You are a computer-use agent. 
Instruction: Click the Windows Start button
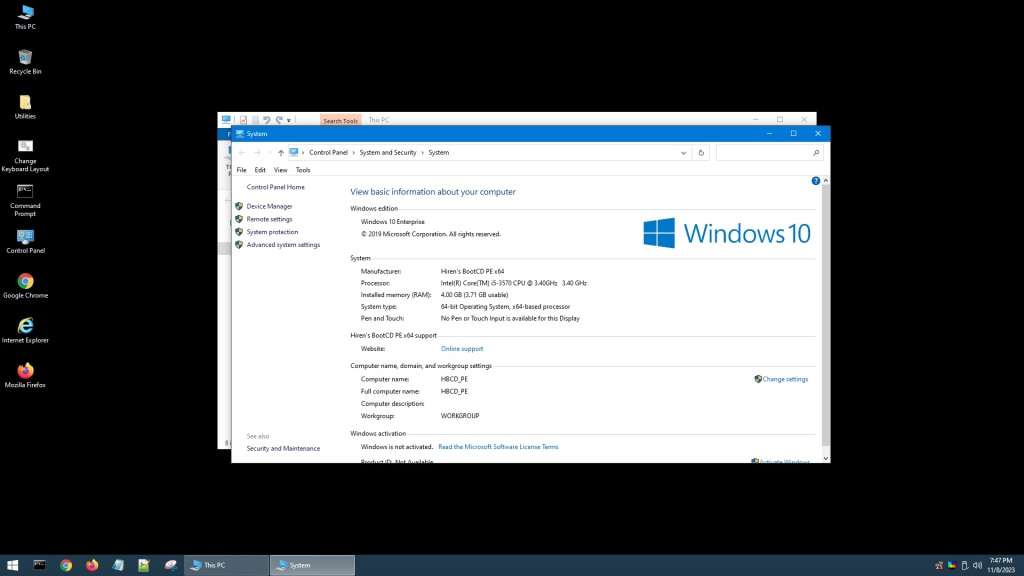coord(13,565)
